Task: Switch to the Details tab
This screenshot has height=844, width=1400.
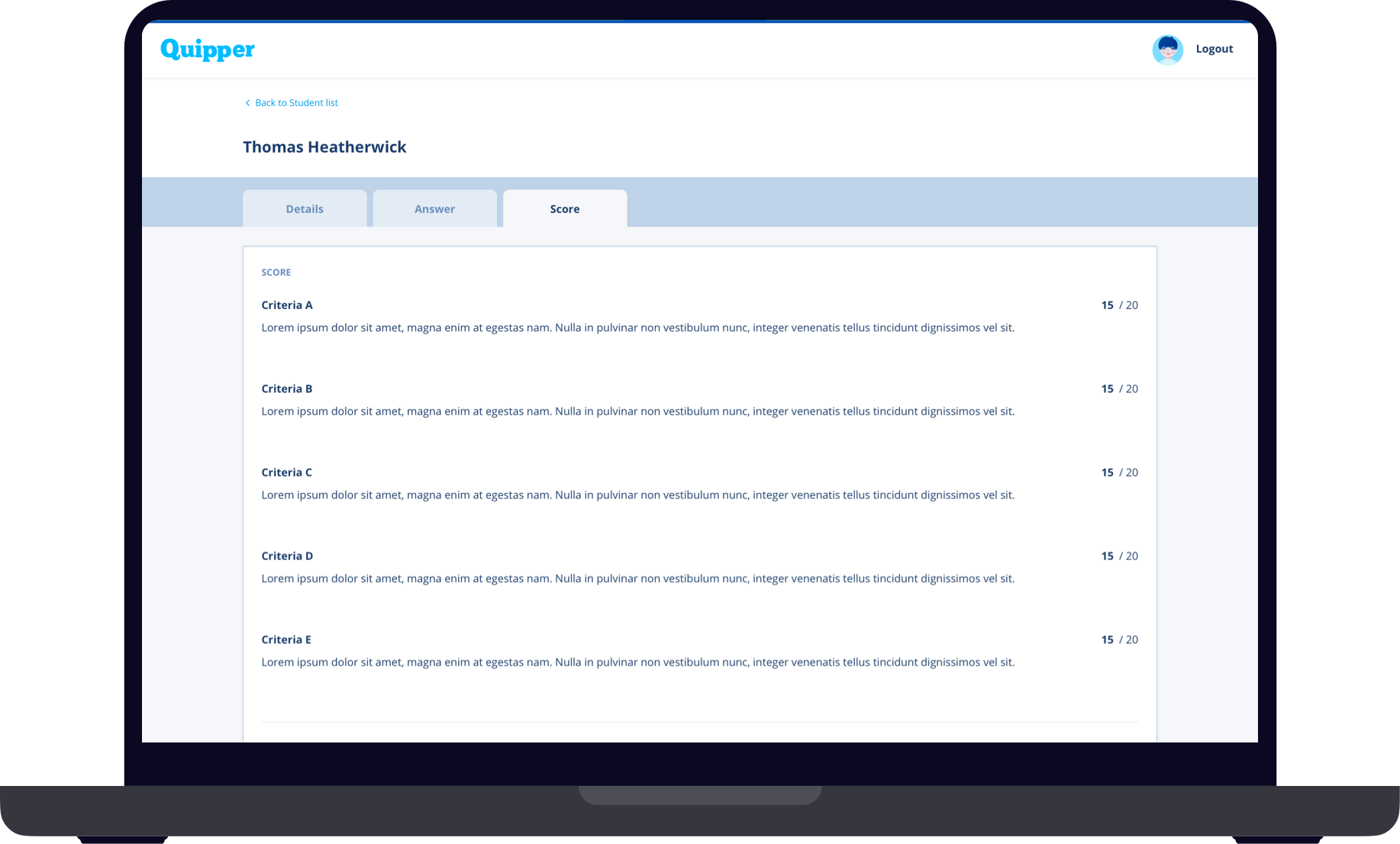Action: [x=305, y=209]
